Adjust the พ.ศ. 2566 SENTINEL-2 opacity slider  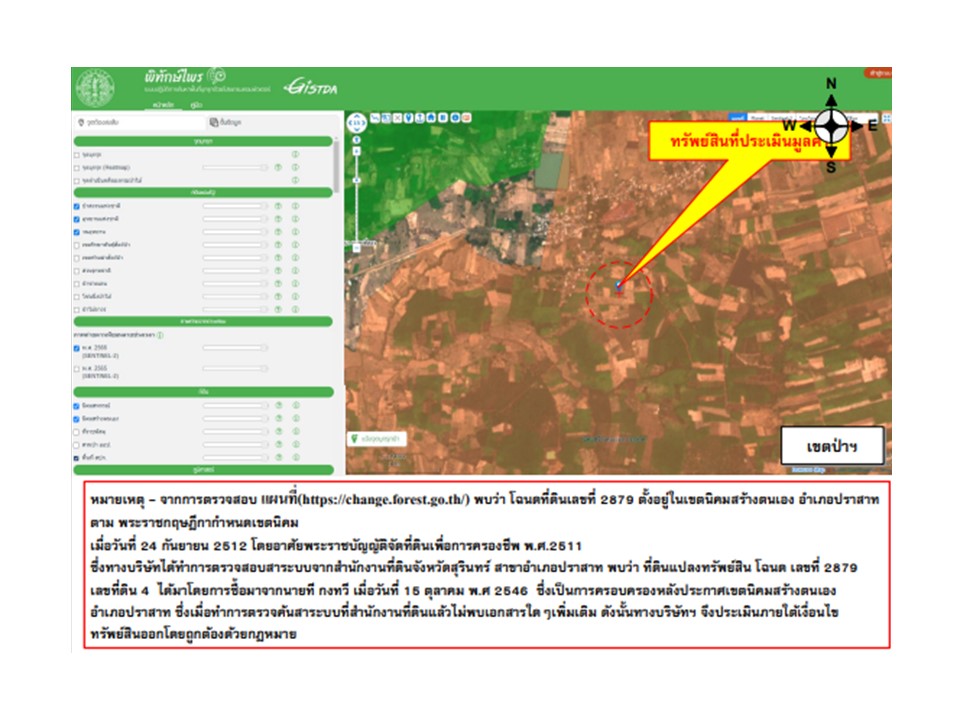[x=234, y=348]
